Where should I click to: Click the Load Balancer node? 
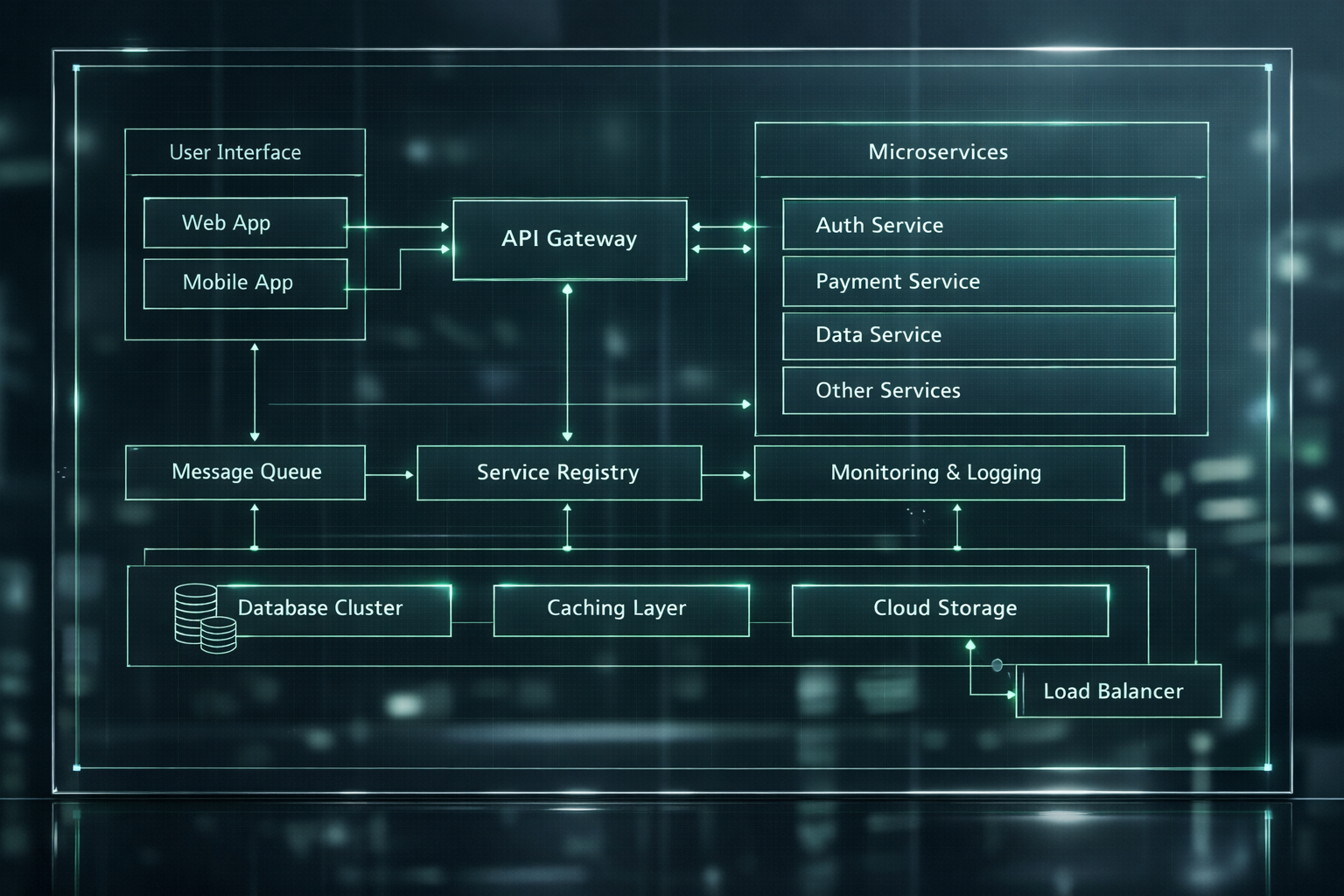(x=1118, y=691)
